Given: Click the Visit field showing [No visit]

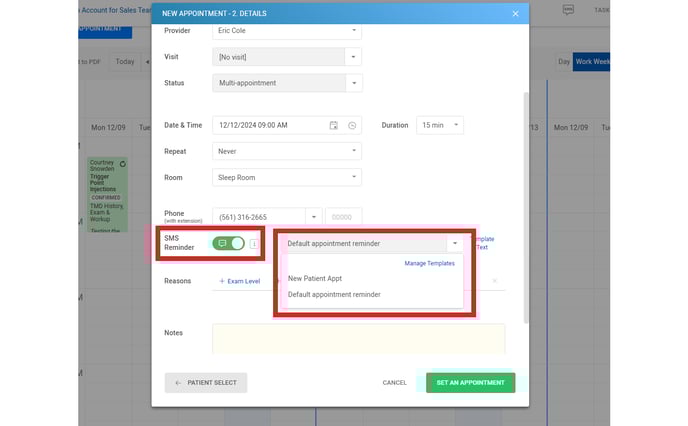Looking at the screenshot, I should coord(279,57).
